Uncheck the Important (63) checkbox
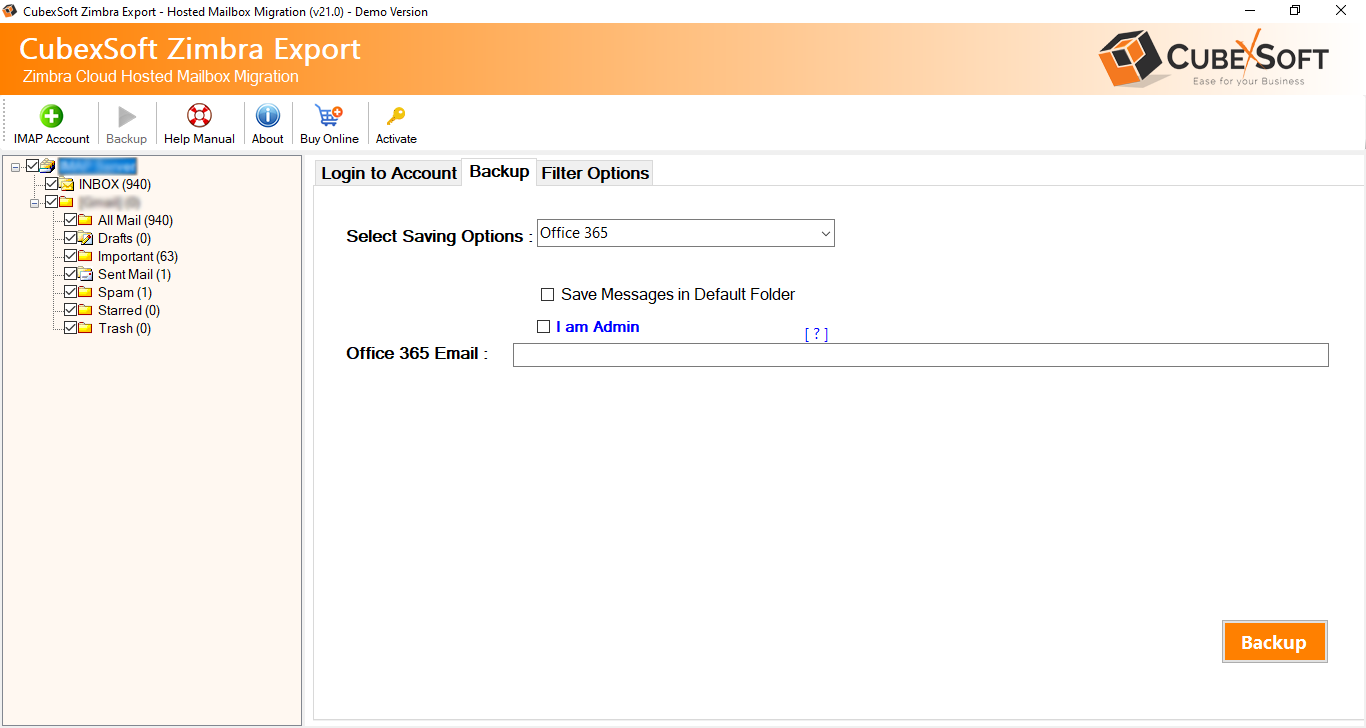Image resolution: width=1366 pixels, height=728 pixels. (70, 256)
